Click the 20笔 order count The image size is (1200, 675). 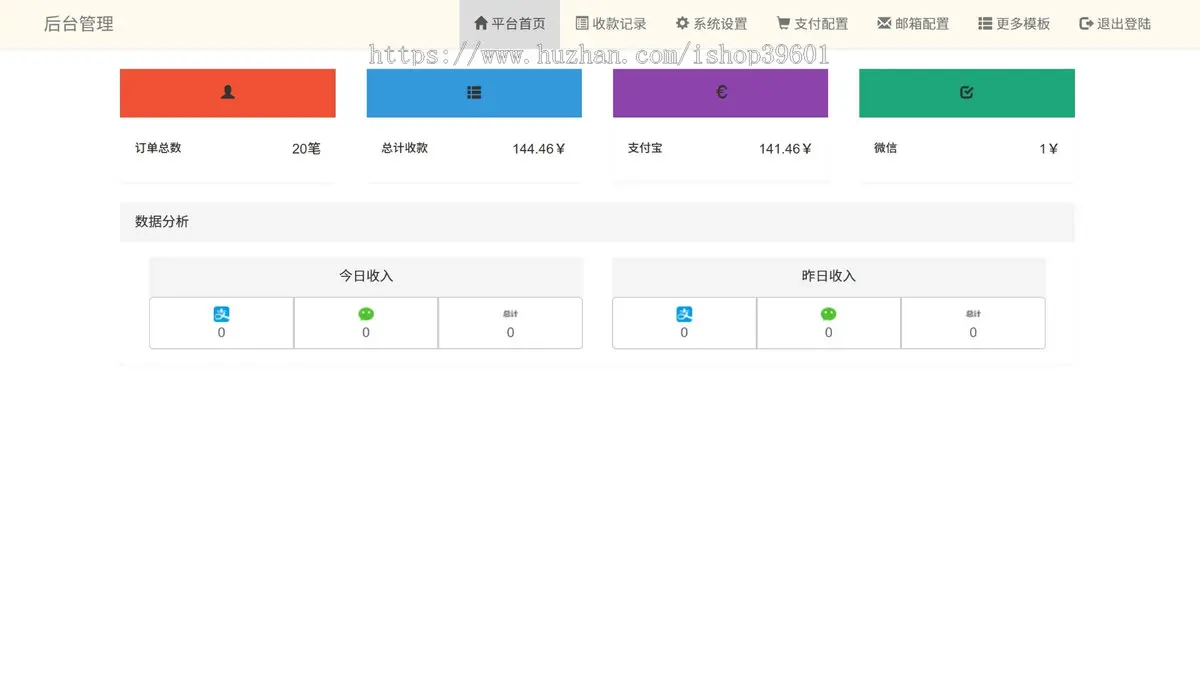click(306, 149)
